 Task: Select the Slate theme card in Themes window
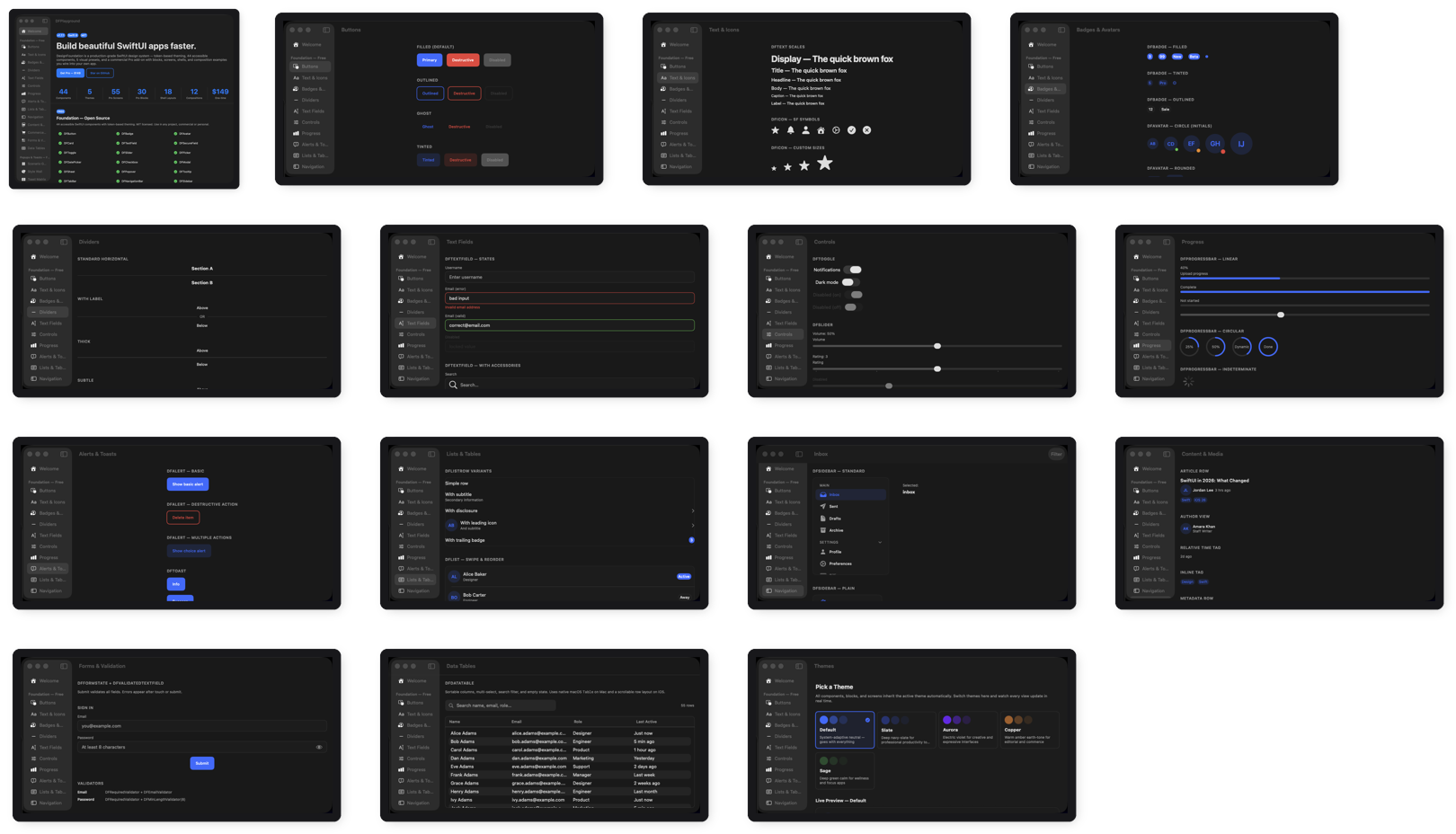click(906, 730)
